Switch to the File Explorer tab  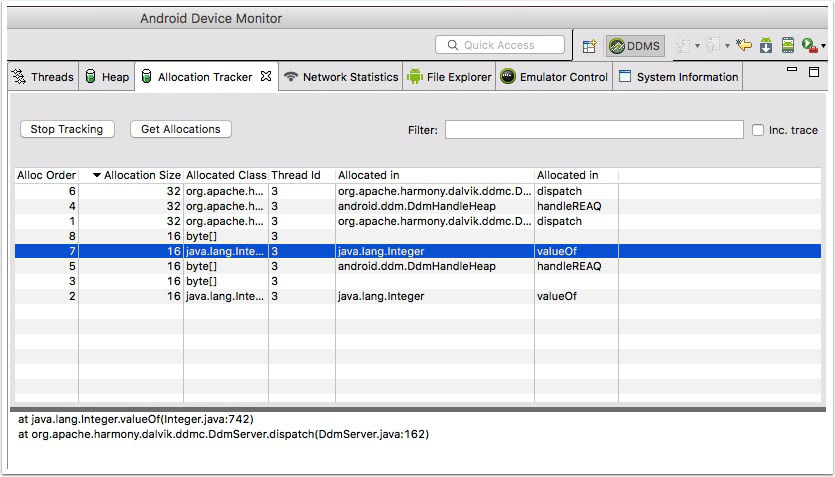click(449, 77)
